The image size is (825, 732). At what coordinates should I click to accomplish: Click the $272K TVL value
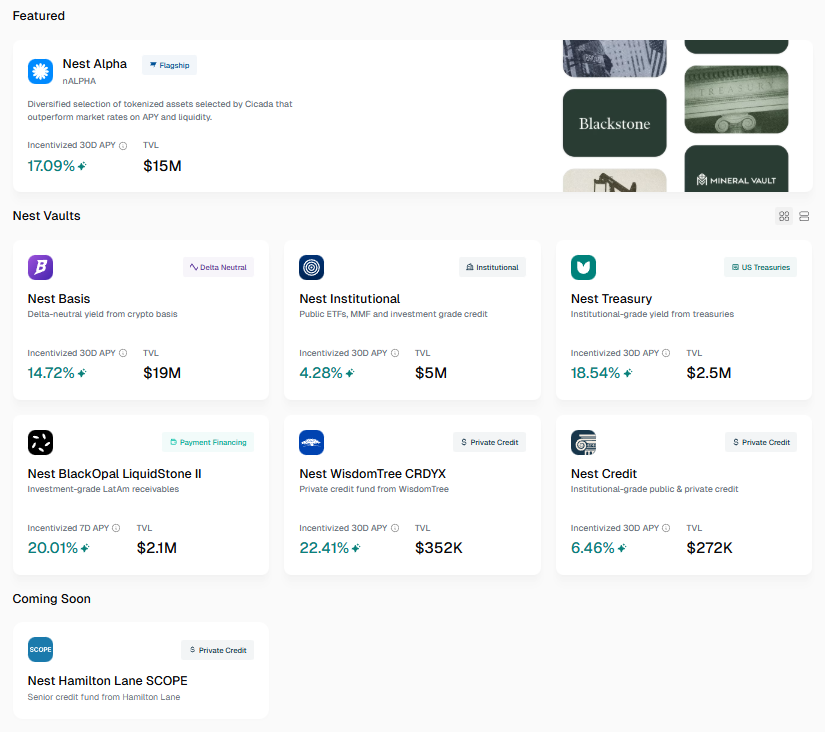point(709,548)
